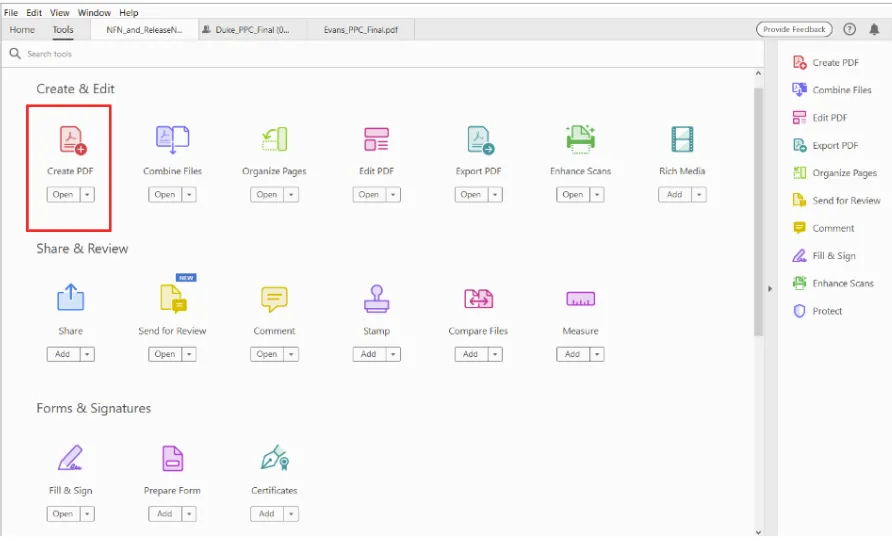
Task: Open Create PDF from right sidebar
Action: 827,63
